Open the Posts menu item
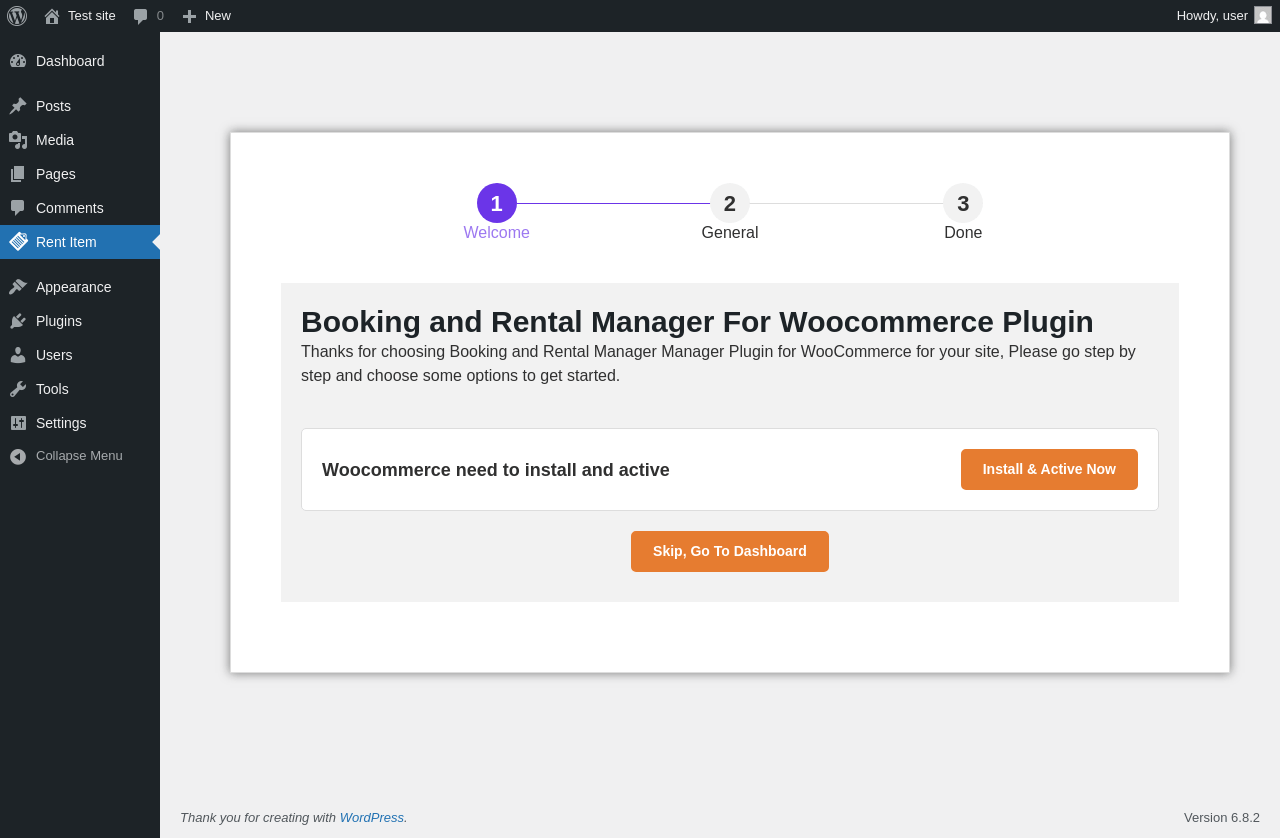Image resolution: width=1280 pixels, height=838 pixels. 53,106
